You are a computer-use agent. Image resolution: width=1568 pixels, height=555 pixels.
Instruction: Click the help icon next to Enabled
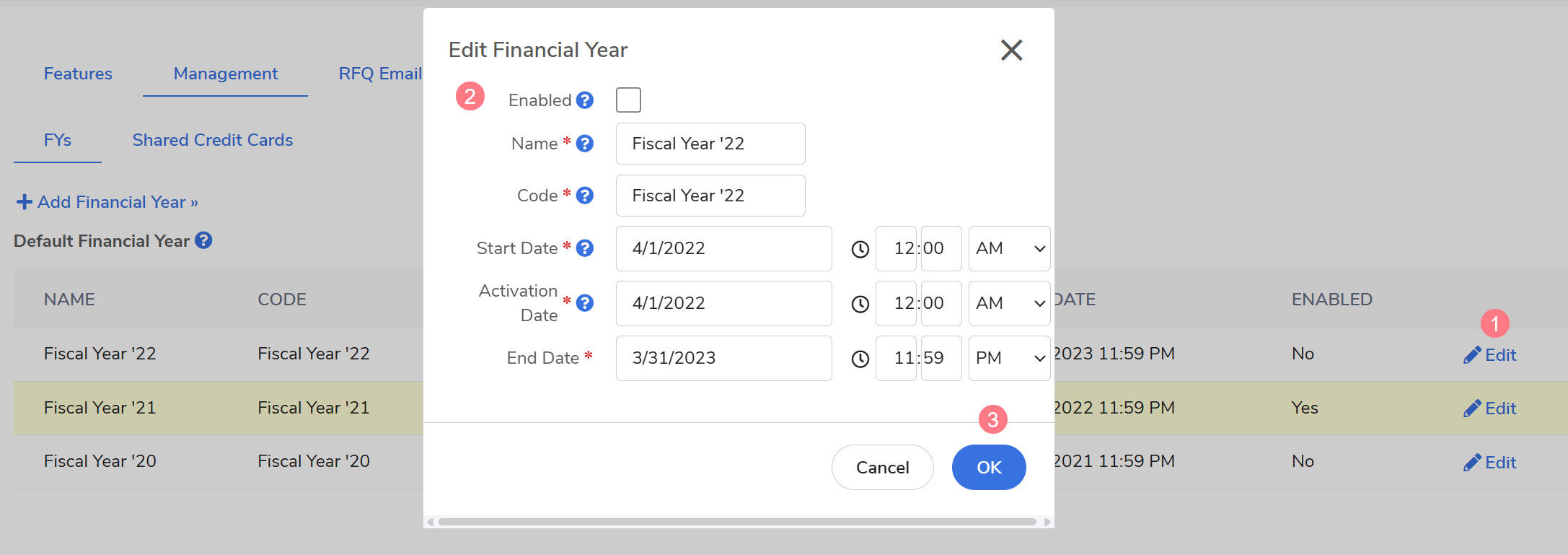(x=585, y=100)
